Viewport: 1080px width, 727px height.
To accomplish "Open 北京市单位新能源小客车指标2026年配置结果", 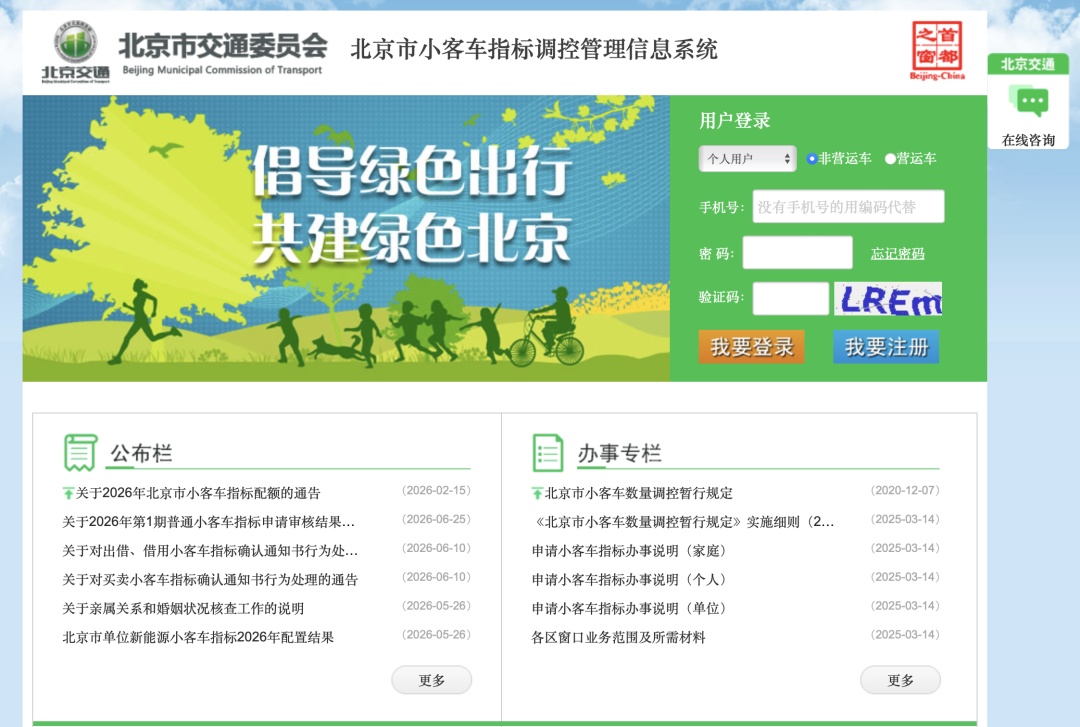I will pyautogui.click(x=198, y=637).
